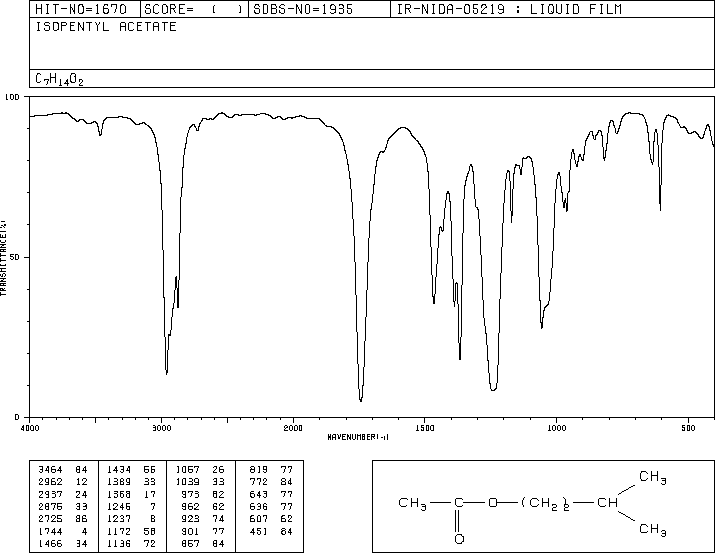The image size is (715, 553).
Task: Select peak table entry 973
Action: [x=202, y=494]
